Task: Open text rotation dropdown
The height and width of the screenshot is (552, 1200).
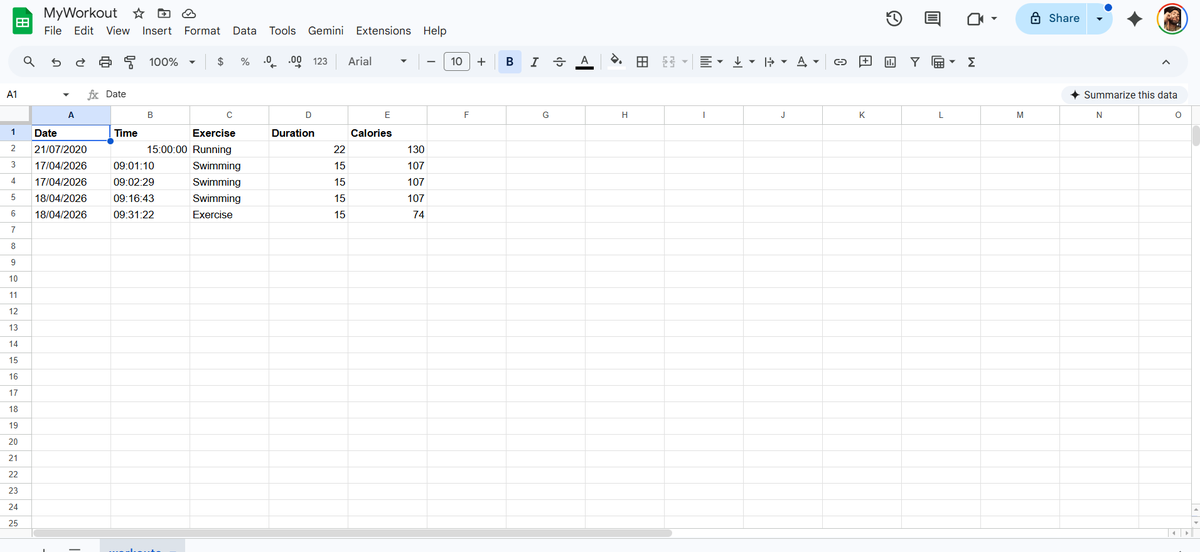Action: (x=808, y=62)
